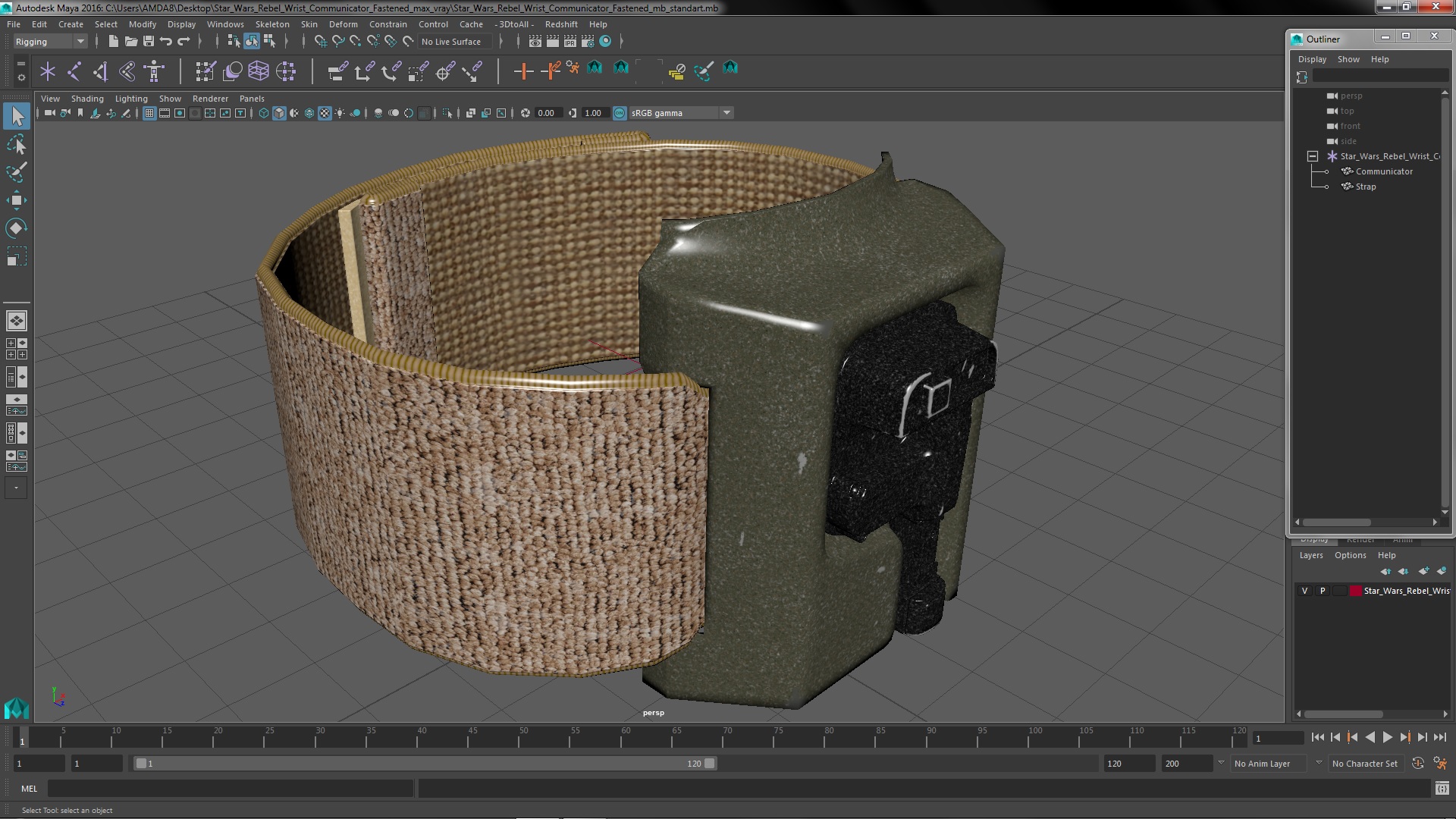The image size is (1456, 819).
Task: Open the viewport Shading menu
Action: coord(87,99)
